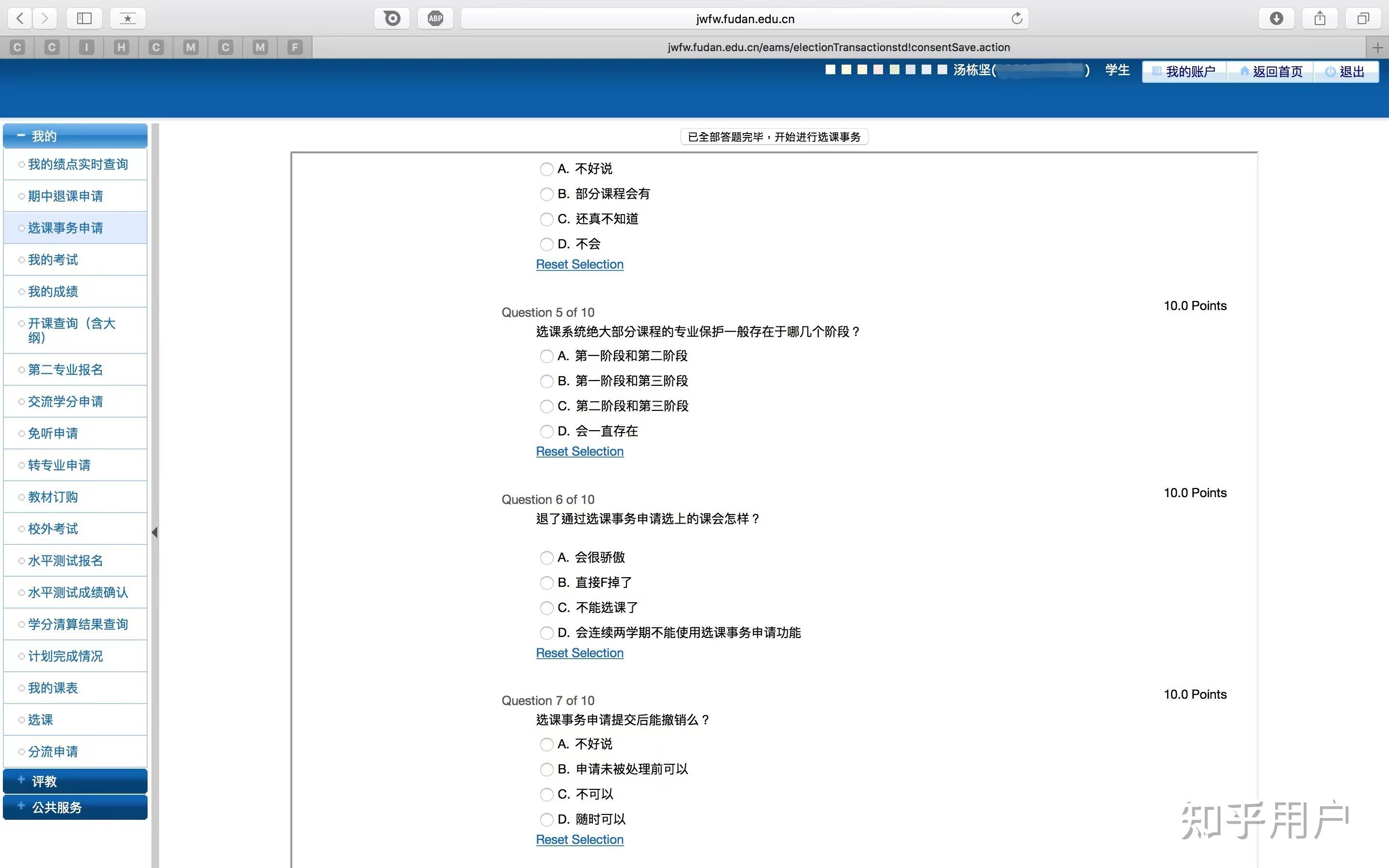Screen dimensions: 1389x868
Task: Click the bookmarks star icon in toolbar
Action: pyautogui.click(x=127, y=18)
